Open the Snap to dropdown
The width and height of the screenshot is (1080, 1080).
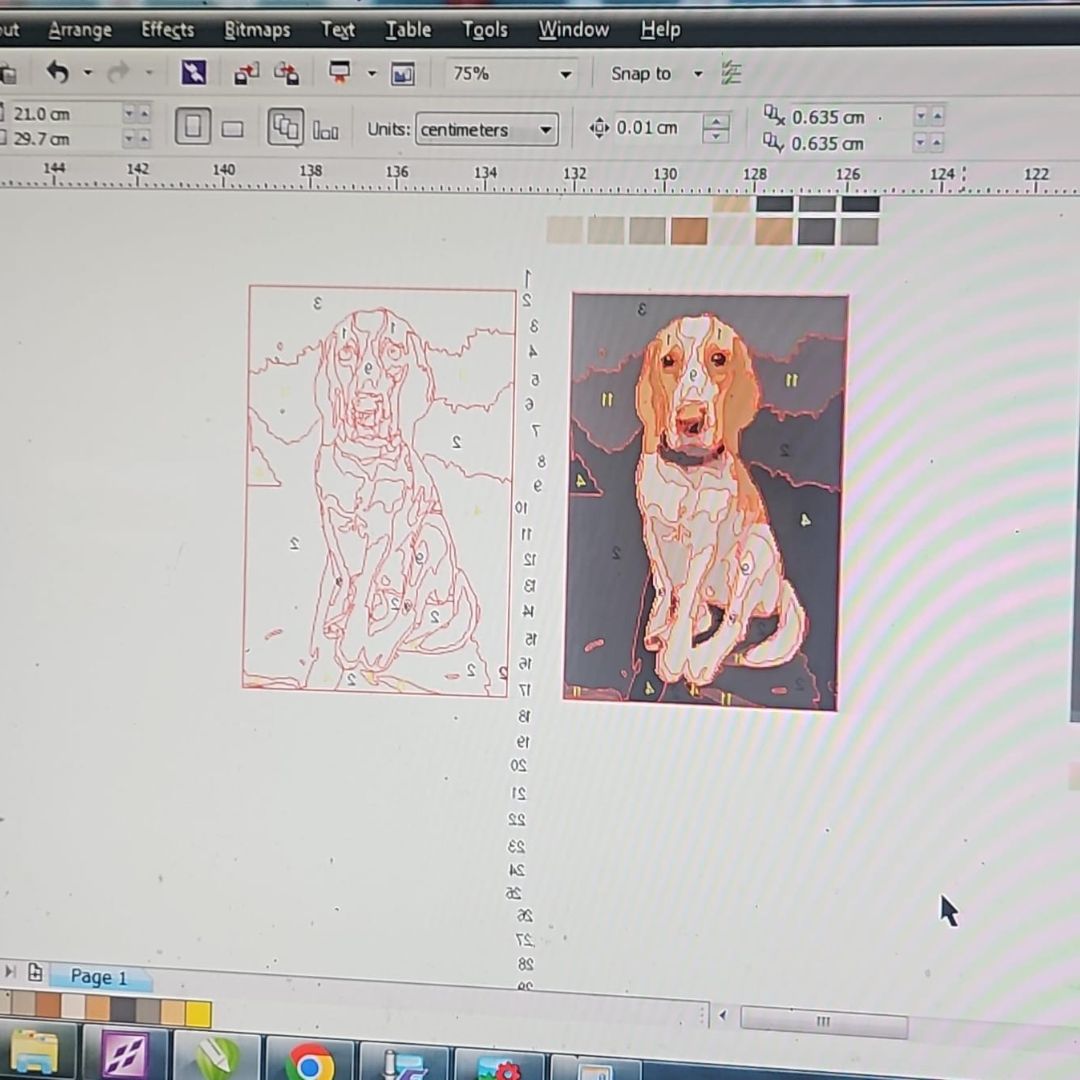click(x=698, y=74)
